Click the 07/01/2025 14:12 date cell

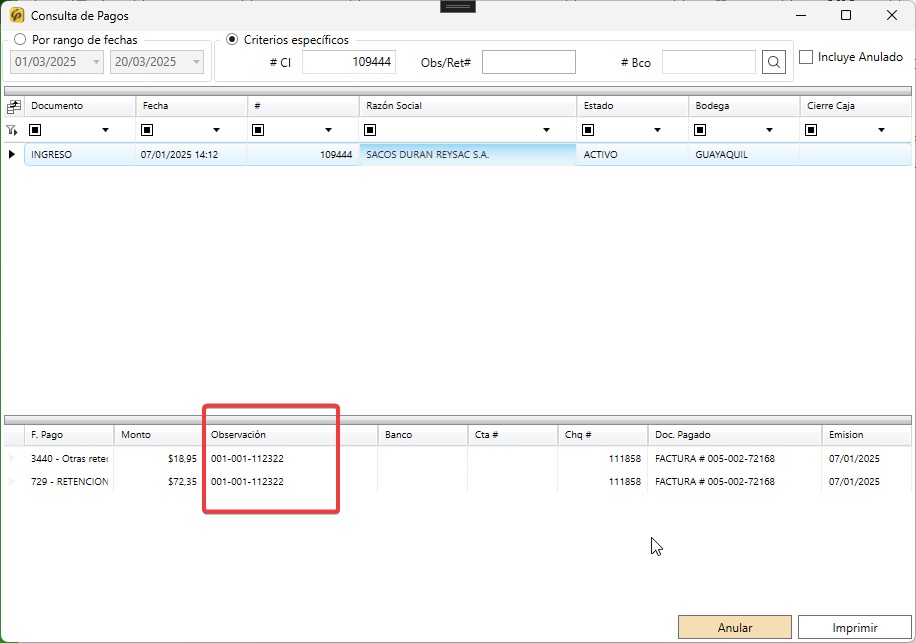pyautogui.click(x=191, y=155)
